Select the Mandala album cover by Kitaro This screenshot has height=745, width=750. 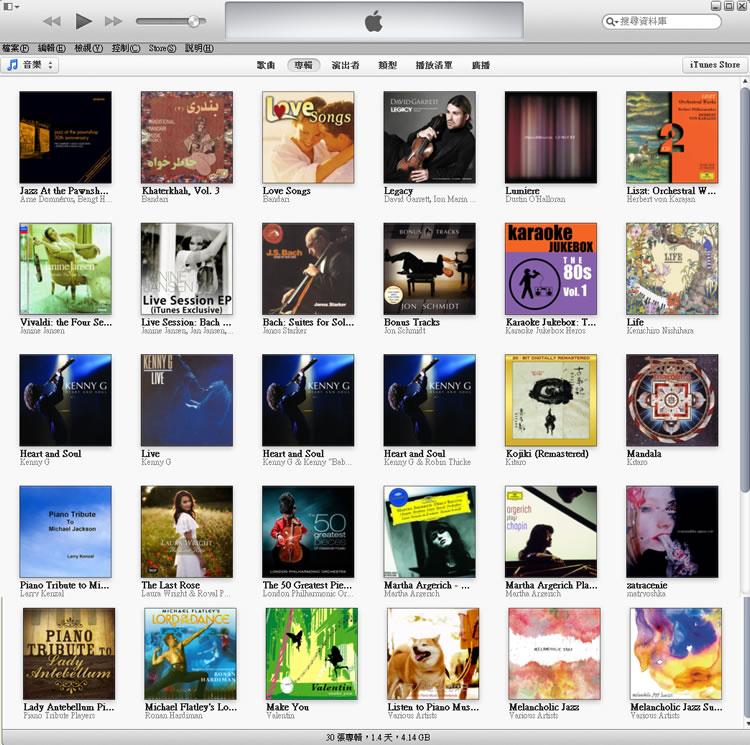click(672, 400)
